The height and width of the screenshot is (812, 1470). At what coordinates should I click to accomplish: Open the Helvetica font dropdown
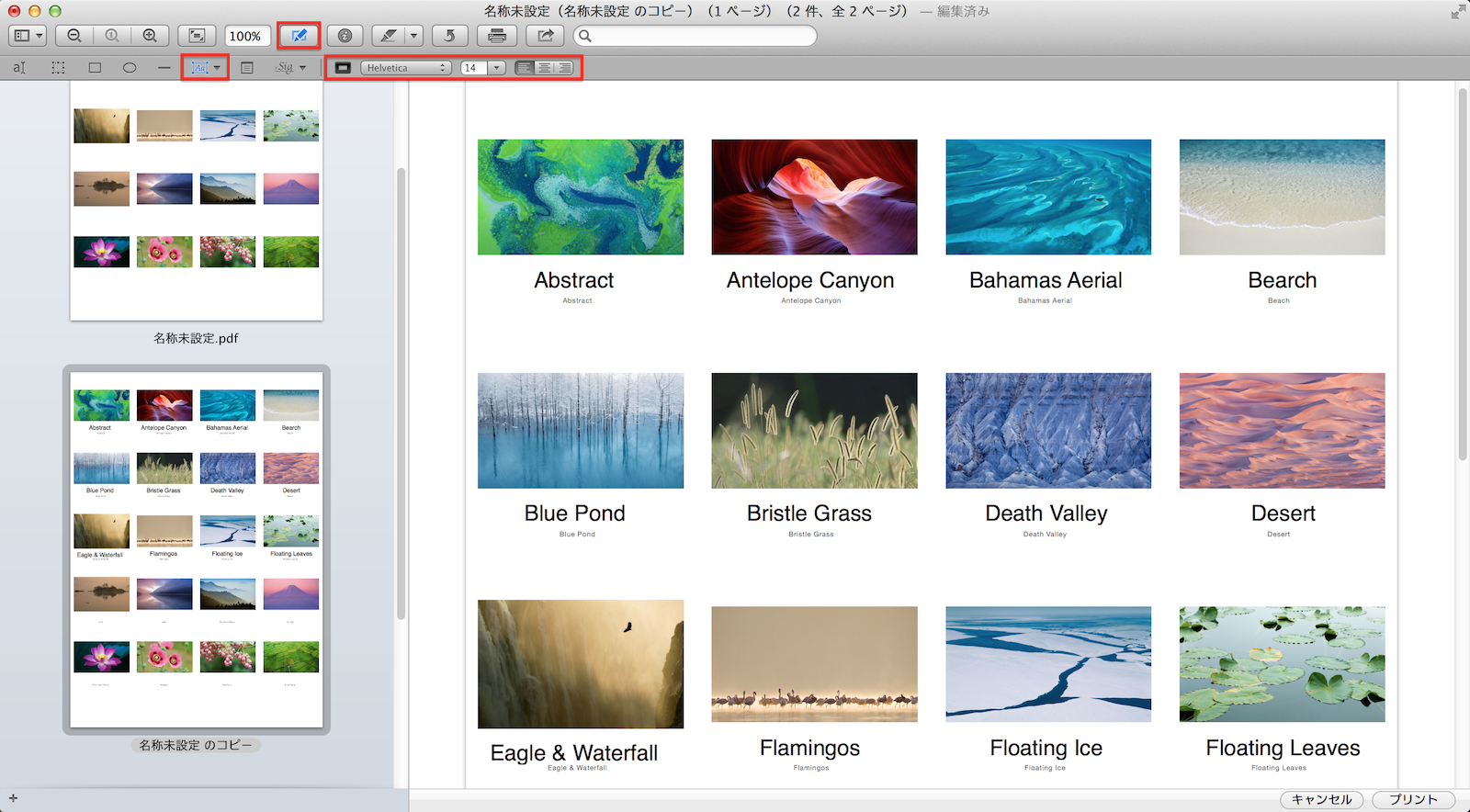tap(405, 68)
